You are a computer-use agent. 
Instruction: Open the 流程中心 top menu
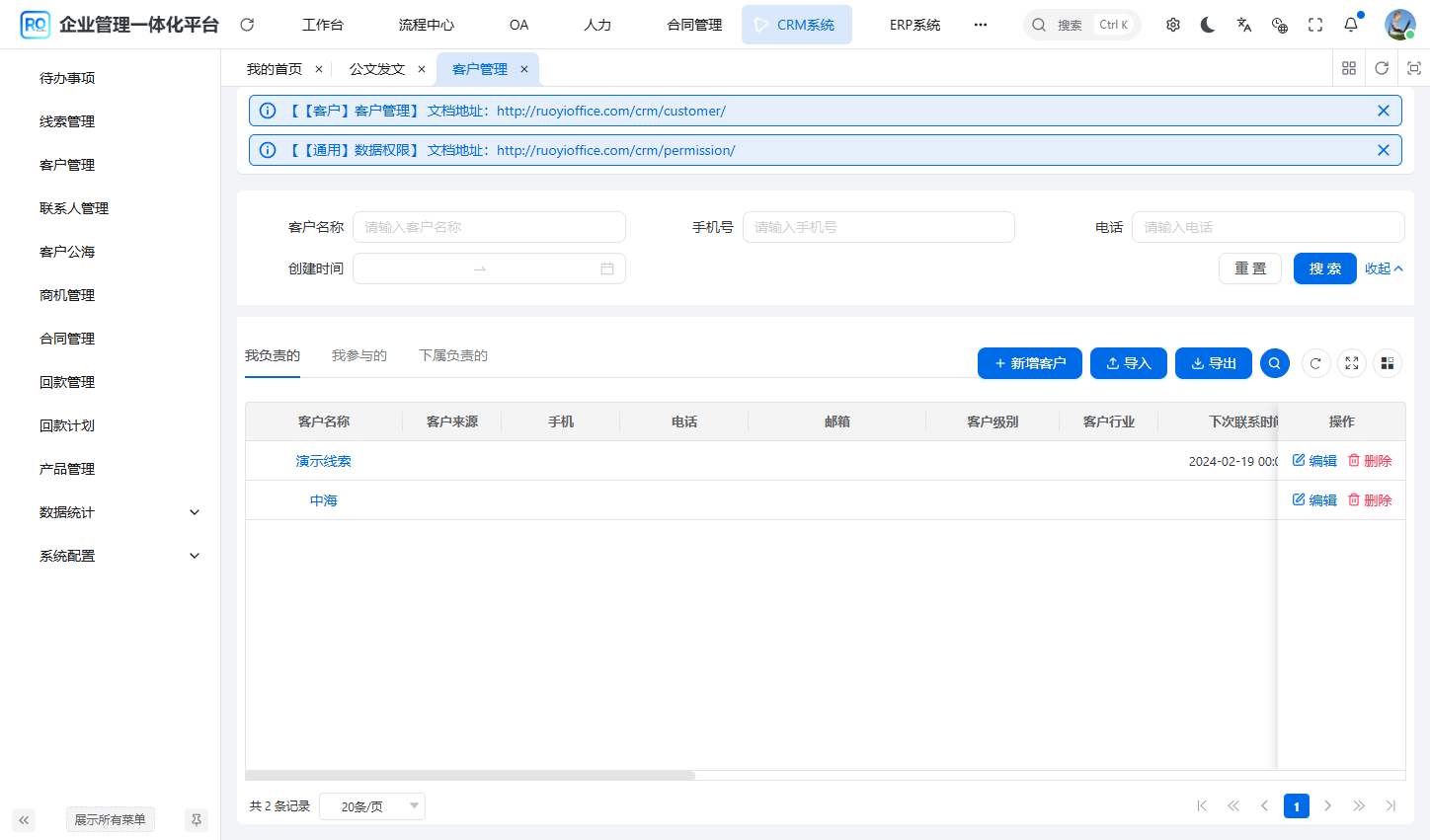click(x=427, y=25)
